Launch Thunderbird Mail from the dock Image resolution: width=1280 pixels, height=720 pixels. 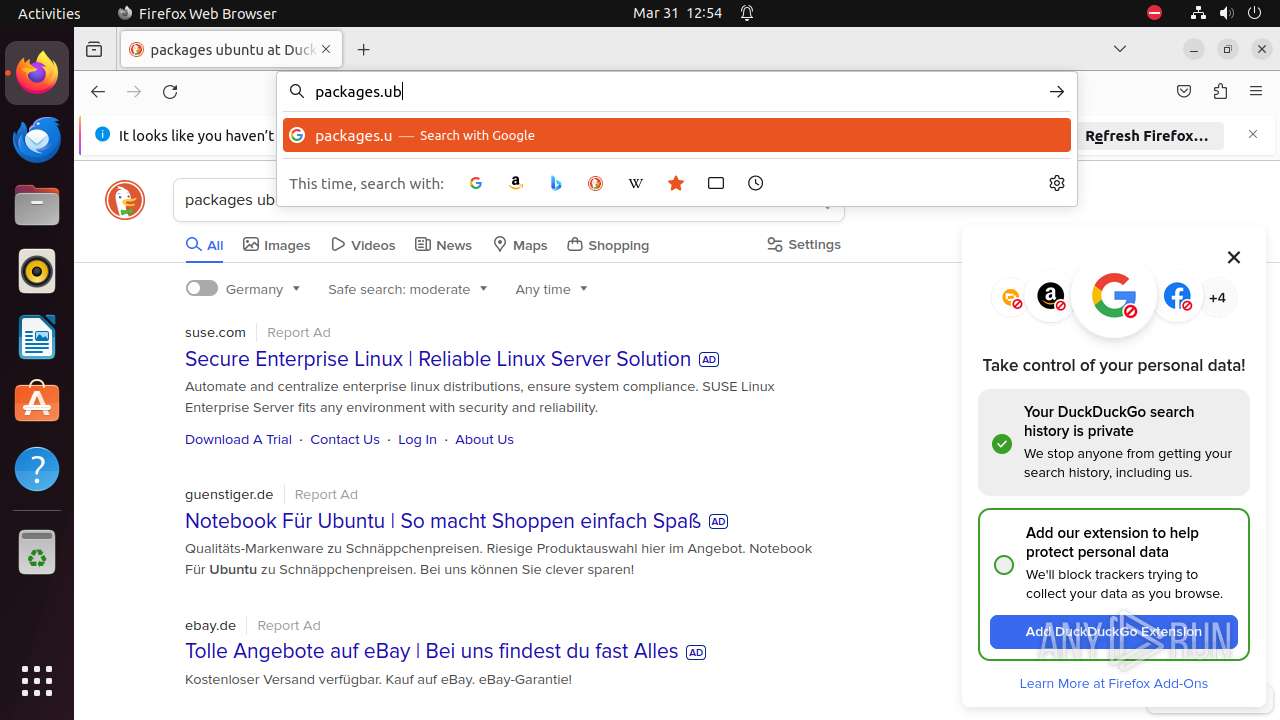pyautogui.click(x=37, y=139)
